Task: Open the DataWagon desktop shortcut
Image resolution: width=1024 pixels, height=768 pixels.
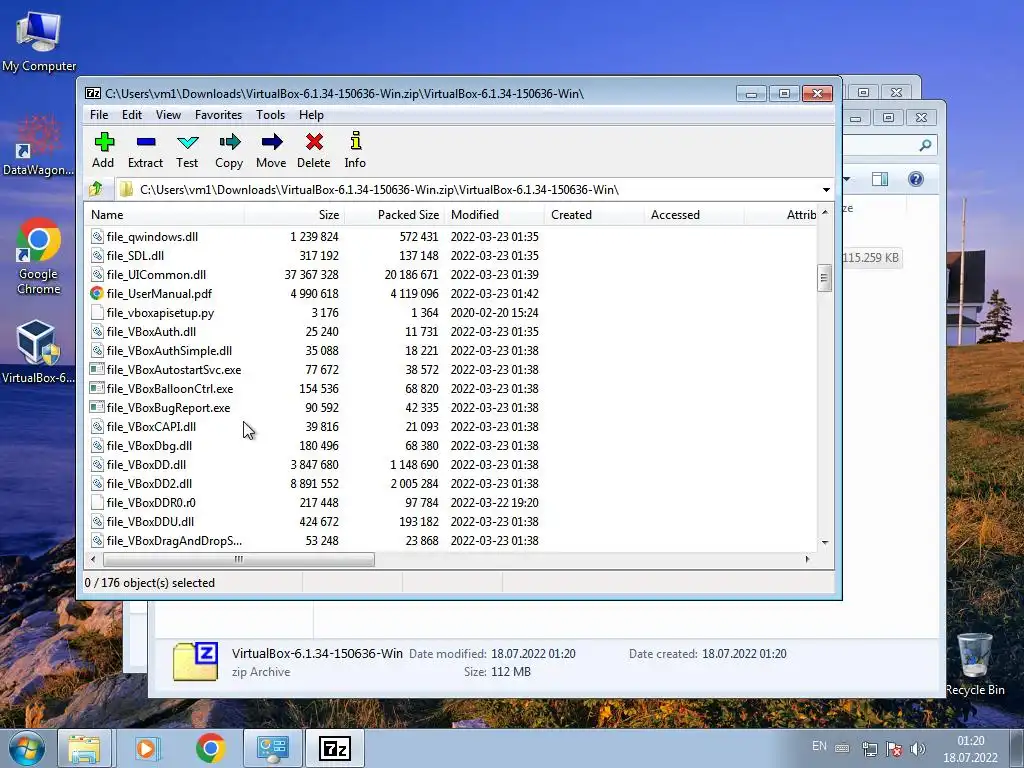Action: click(39, 145)
